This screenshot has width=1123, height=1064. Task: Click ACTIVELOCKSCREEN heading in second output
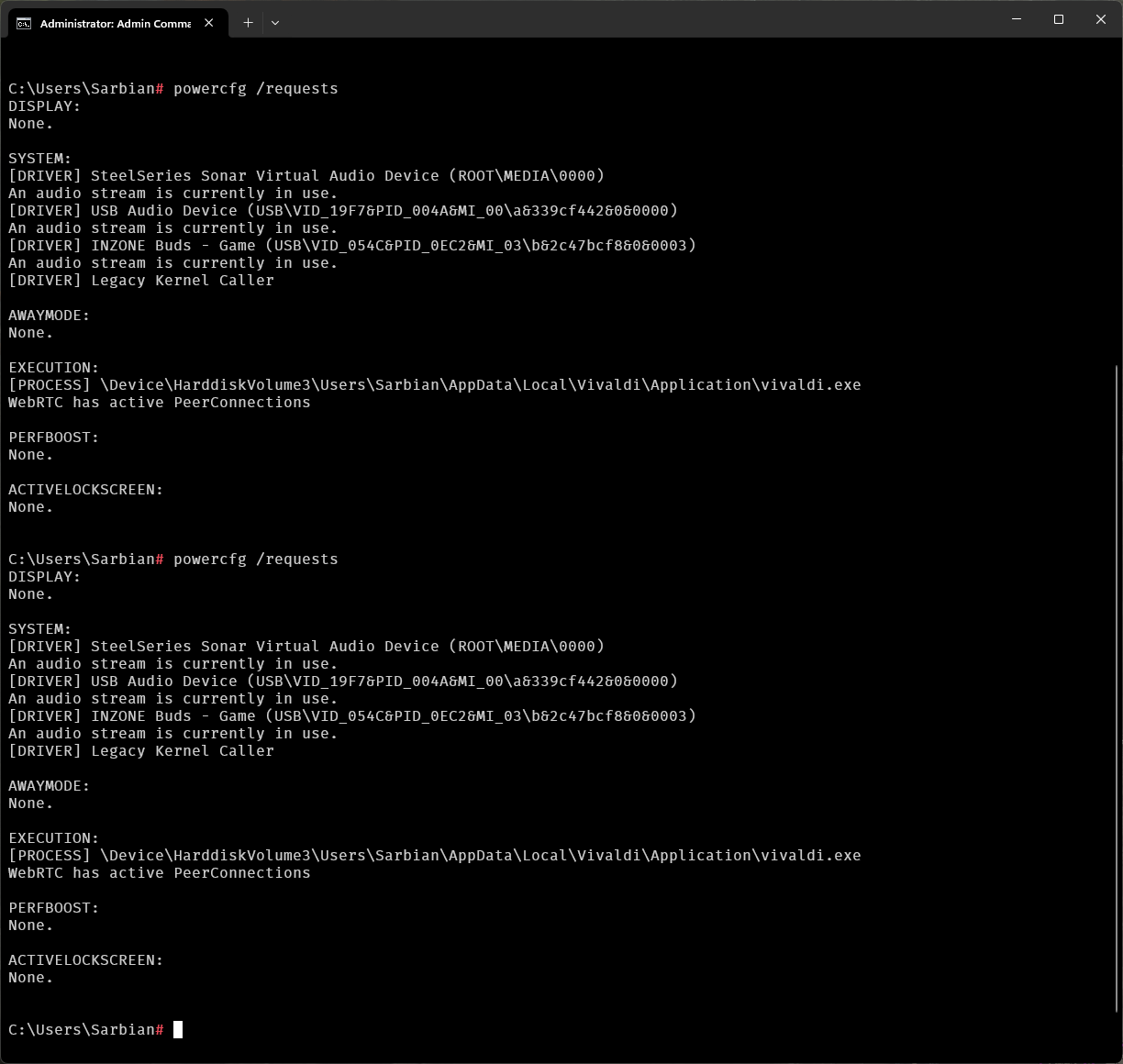click(x=85, y=960)
